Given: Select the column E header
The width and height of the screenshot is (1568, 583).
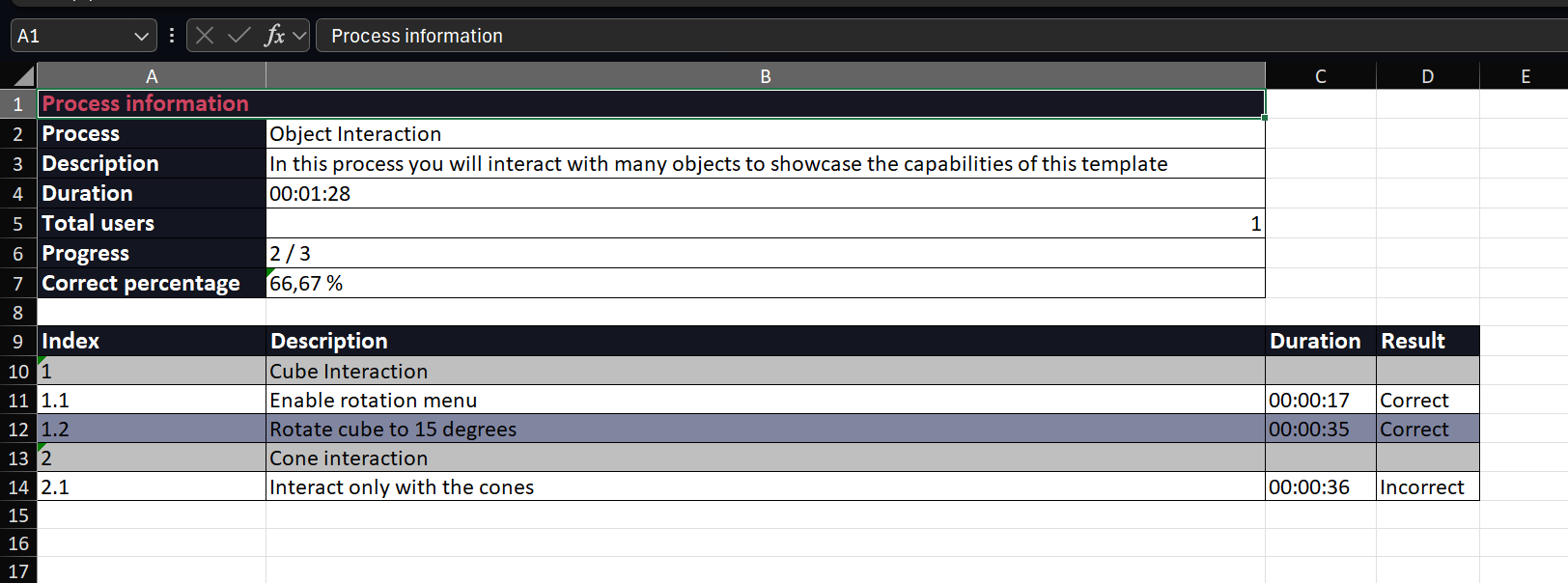Looking at the screenshot, I should 1525,76.
